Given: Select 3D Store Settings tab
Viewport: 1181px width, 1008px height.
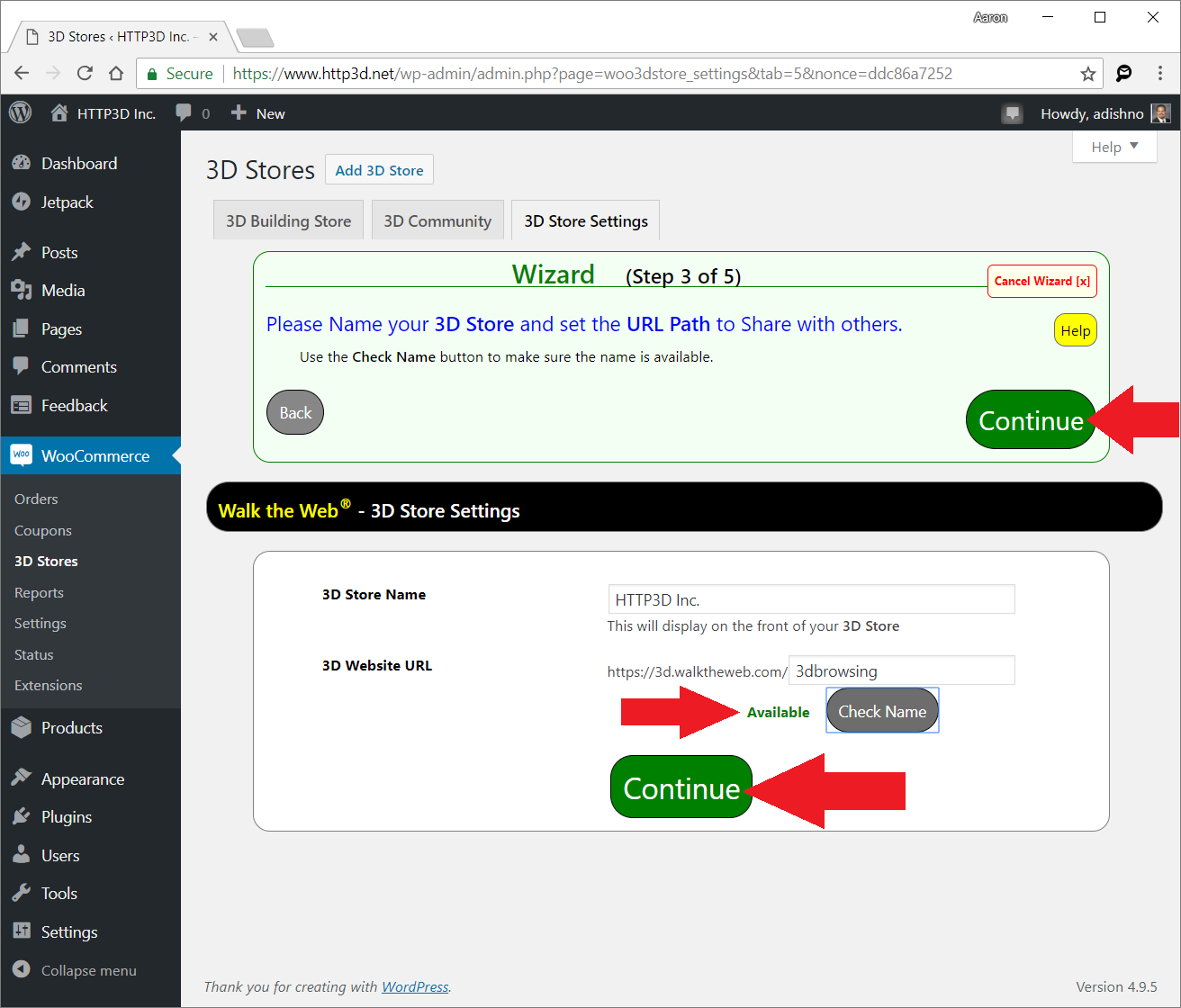Looking at the screenshot, I should coord(586,220).
